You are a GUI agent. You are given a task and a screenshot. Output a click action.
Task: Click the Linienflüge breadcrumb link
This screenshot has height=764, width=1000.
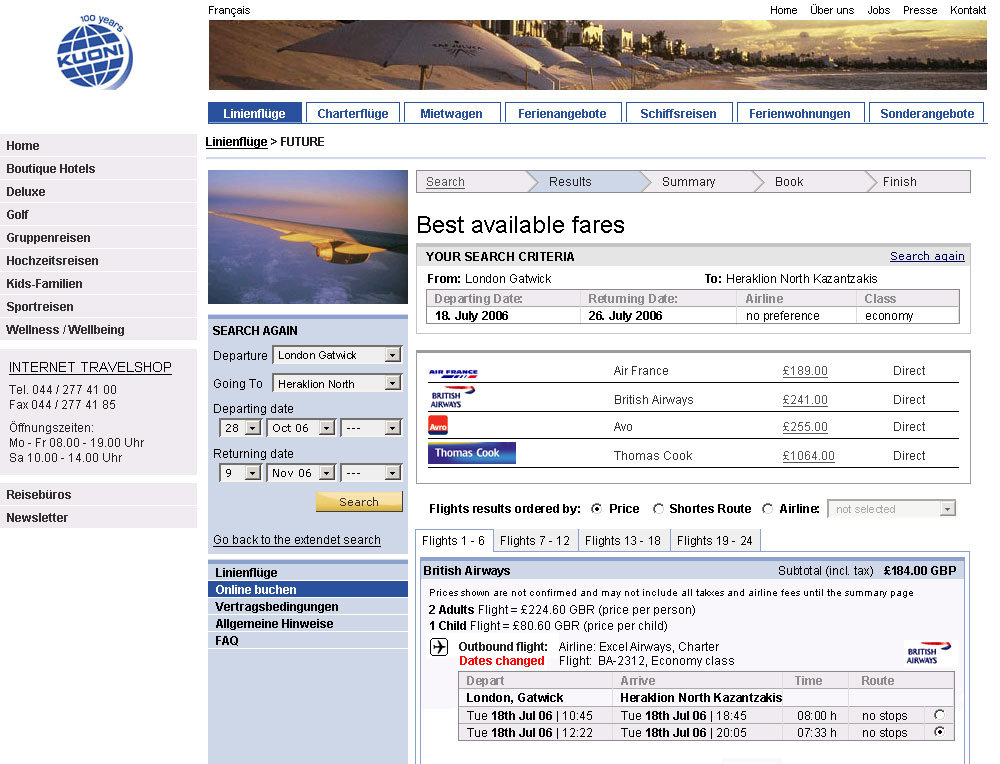point(237,142)
